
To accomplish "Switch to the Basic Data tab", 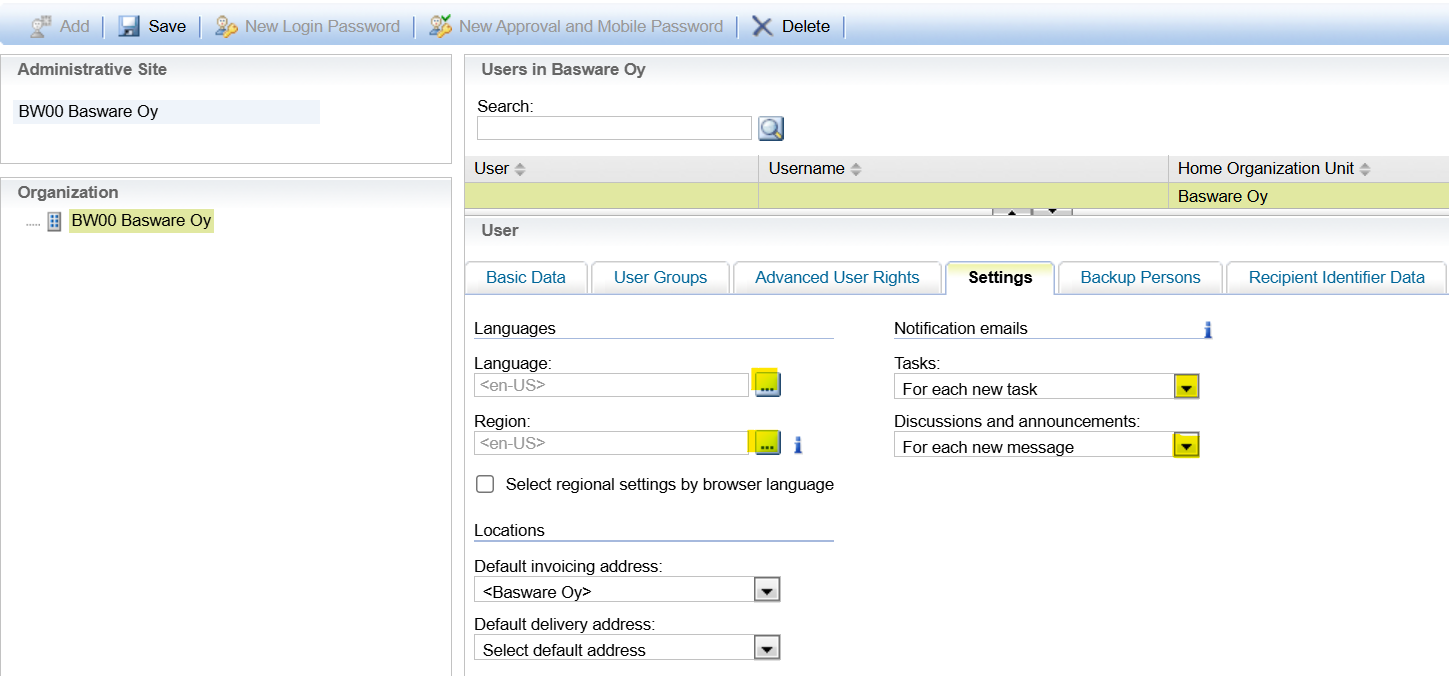I will pos(526,277).
